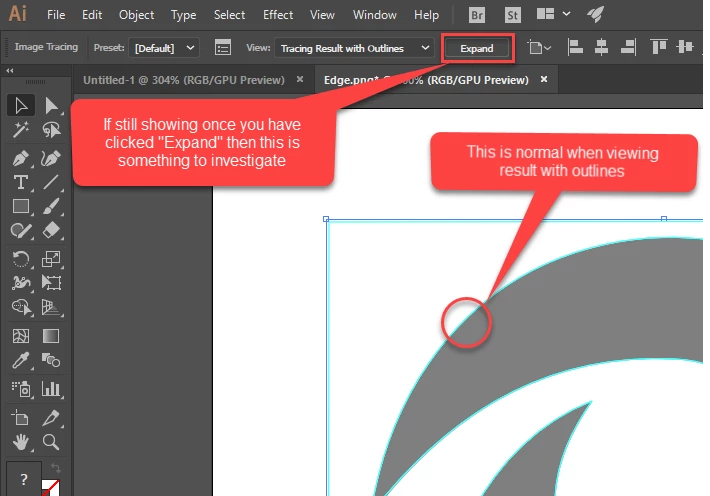Select the Eyedropper tool
The image size is (710, 496).
(21, 361)
